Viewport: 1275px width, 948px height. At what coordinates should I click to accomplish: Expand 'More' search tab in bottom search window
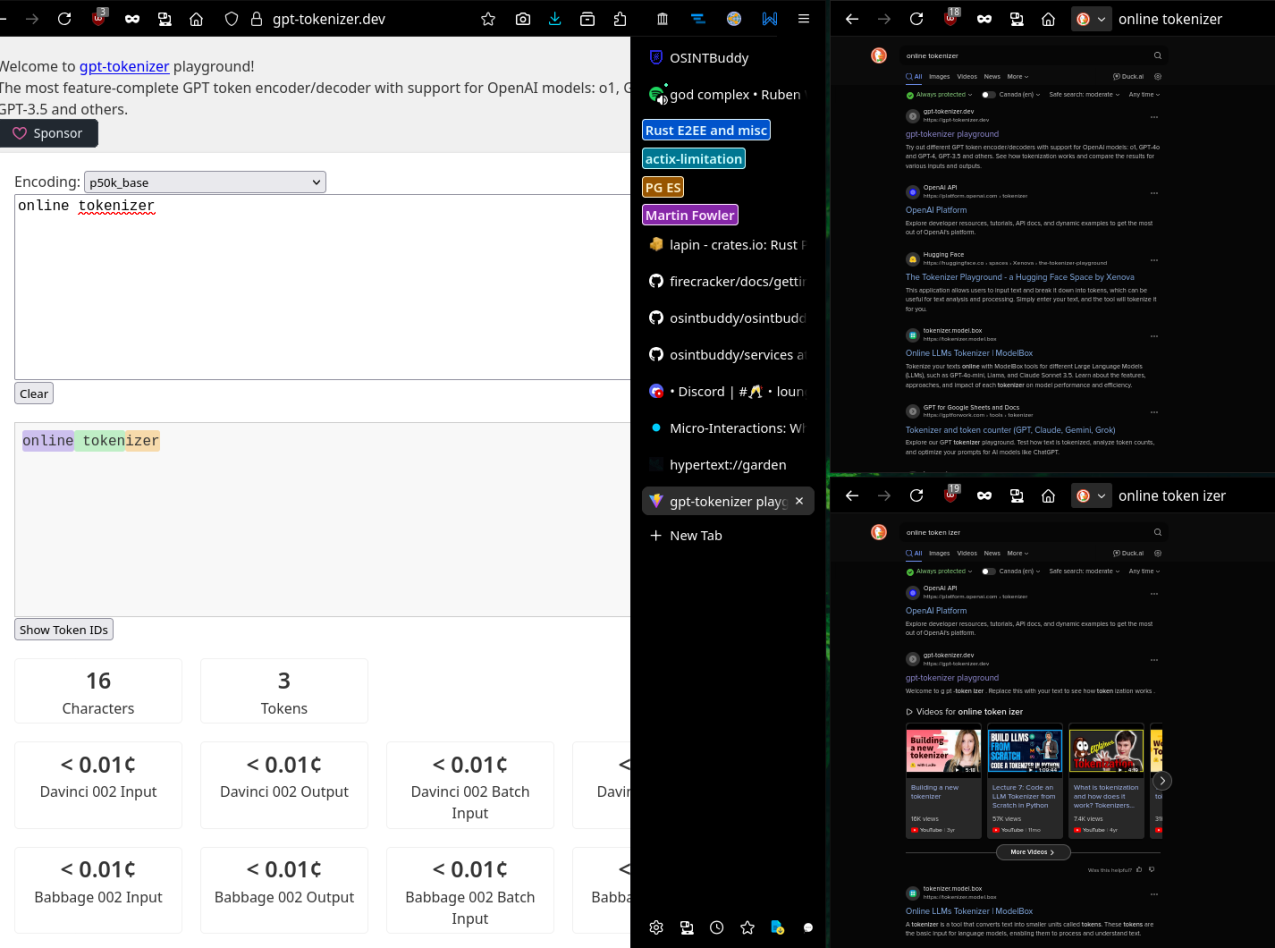[1018, 553]
